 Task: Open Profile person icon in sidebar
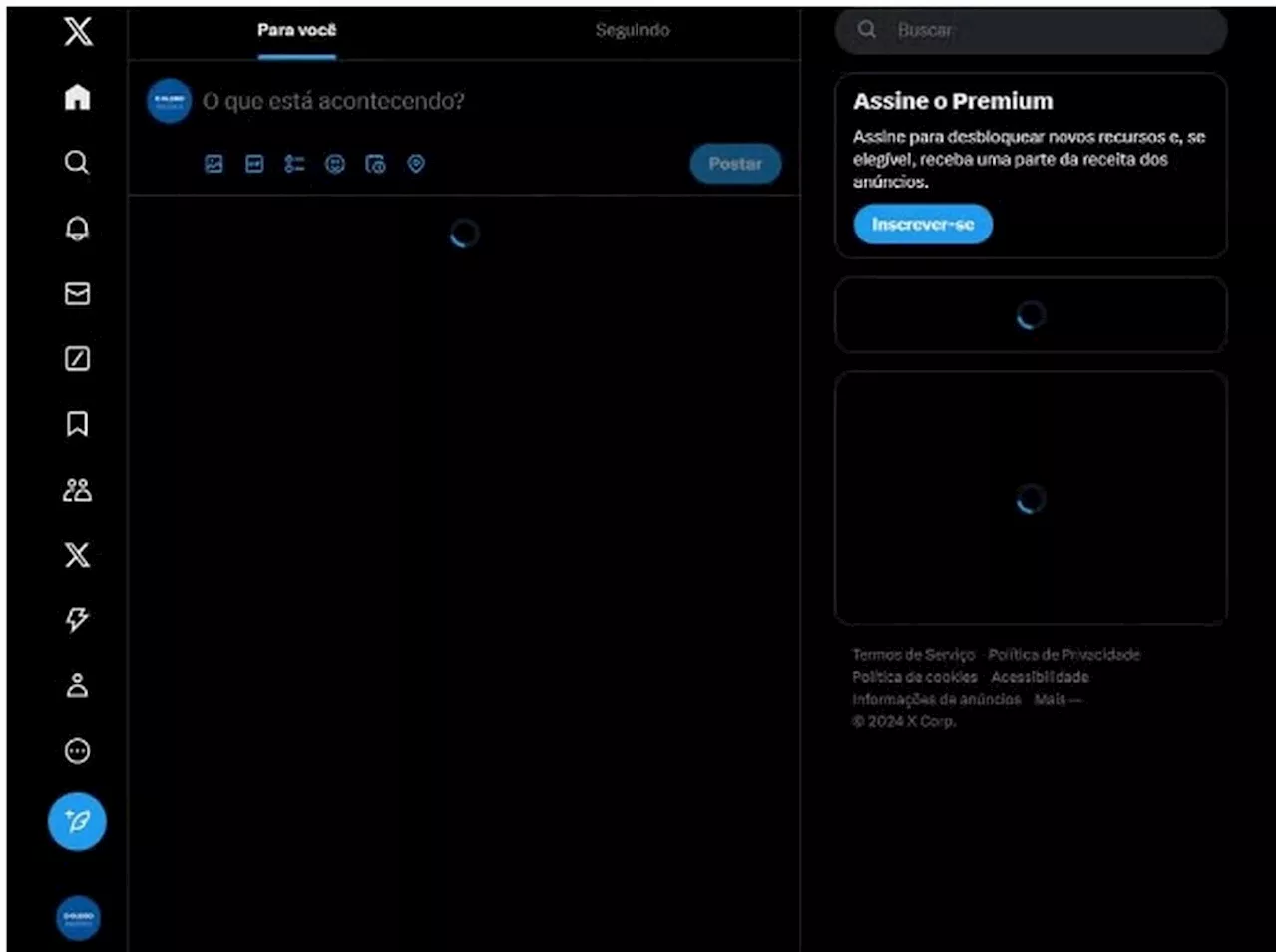pos(77,686)
